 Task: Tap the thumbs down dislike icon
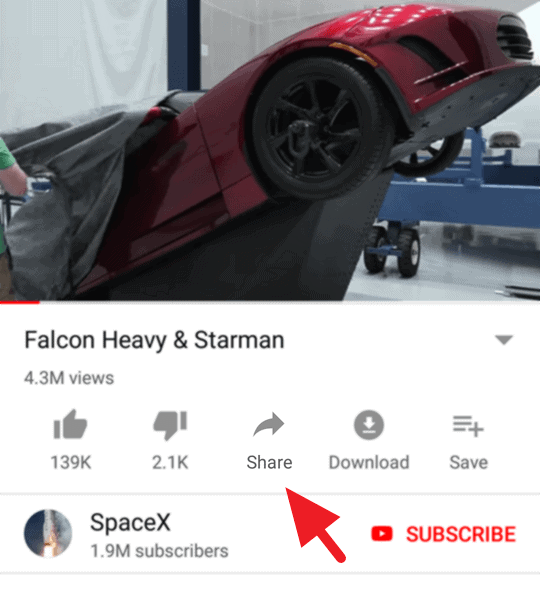coord(170,425)
